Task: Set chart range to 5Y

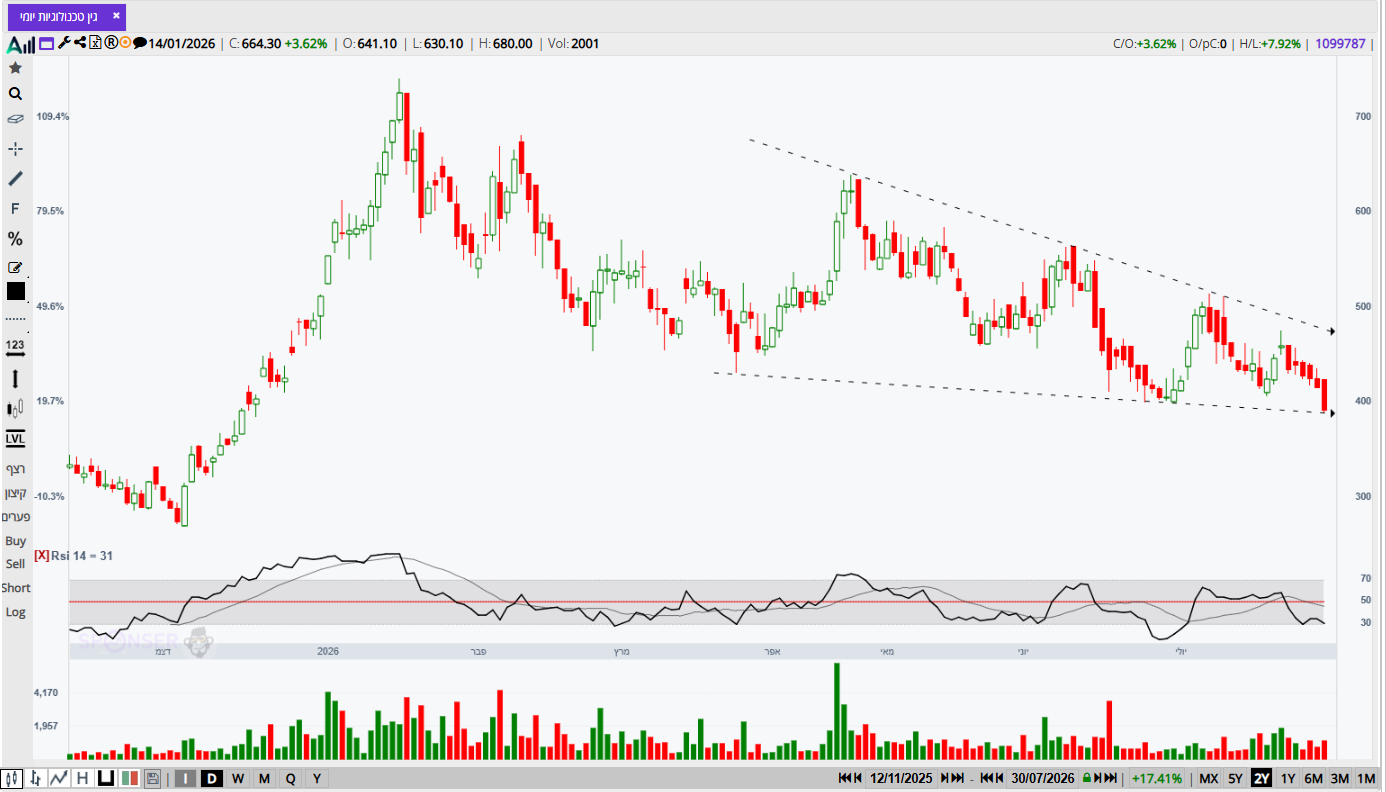Action: [1236, 778]
